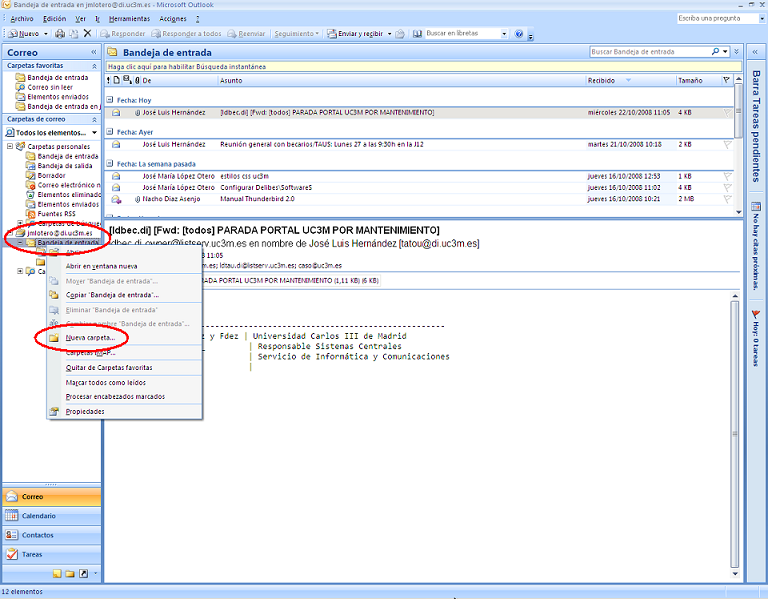Collapse the Carpetas personales tree node
This screenshot has width=768, height=599.
tap(10, 146)
